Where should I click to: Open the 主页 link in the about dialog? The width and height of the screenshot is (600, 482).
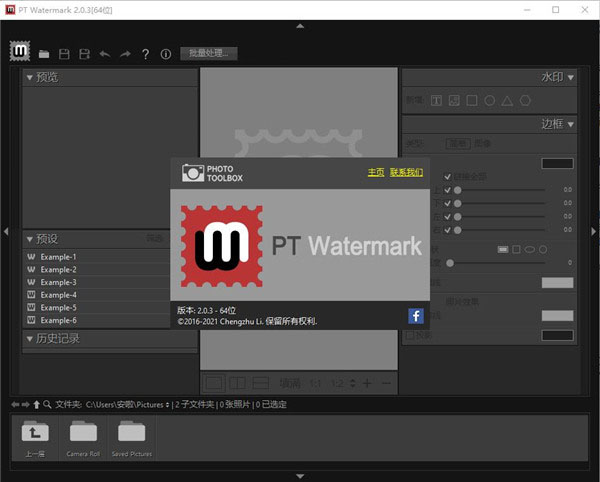(x=376, y=172)
